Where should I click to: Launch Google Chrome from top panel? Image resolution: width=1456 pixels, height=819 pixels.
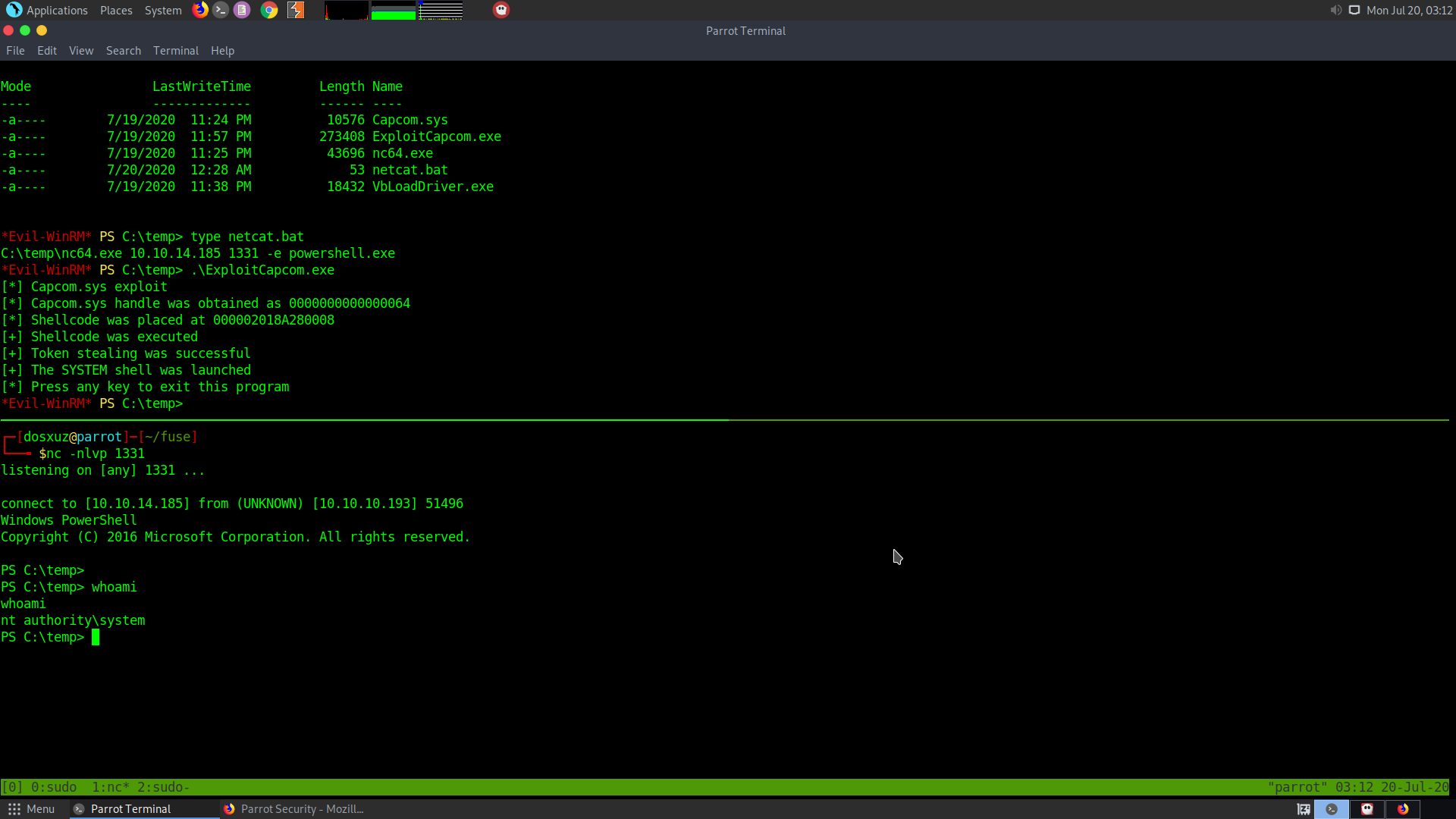click(269, 10)
